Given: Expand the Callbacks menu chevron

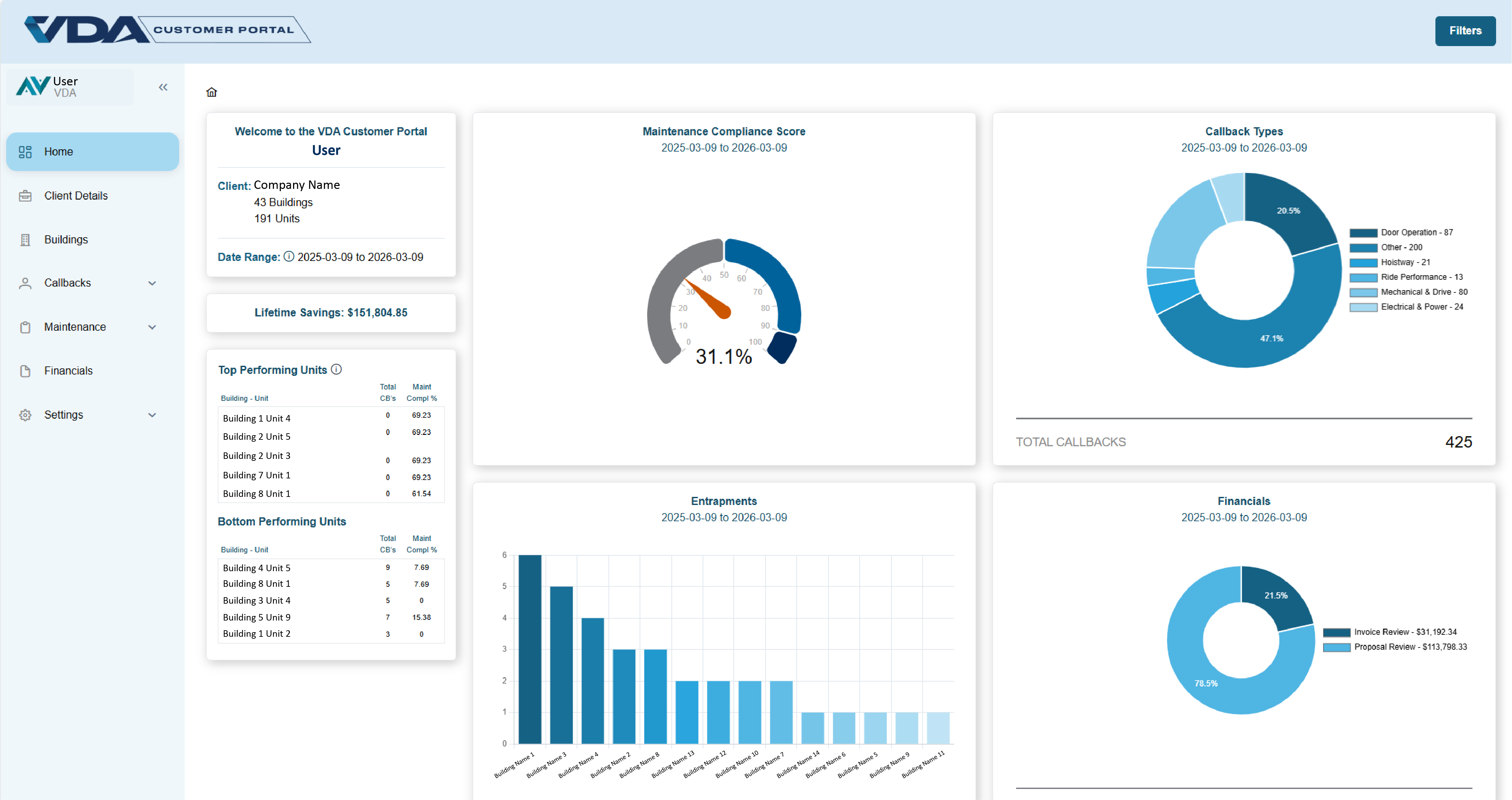Looking at the screenshot, I should coord(152,283).
